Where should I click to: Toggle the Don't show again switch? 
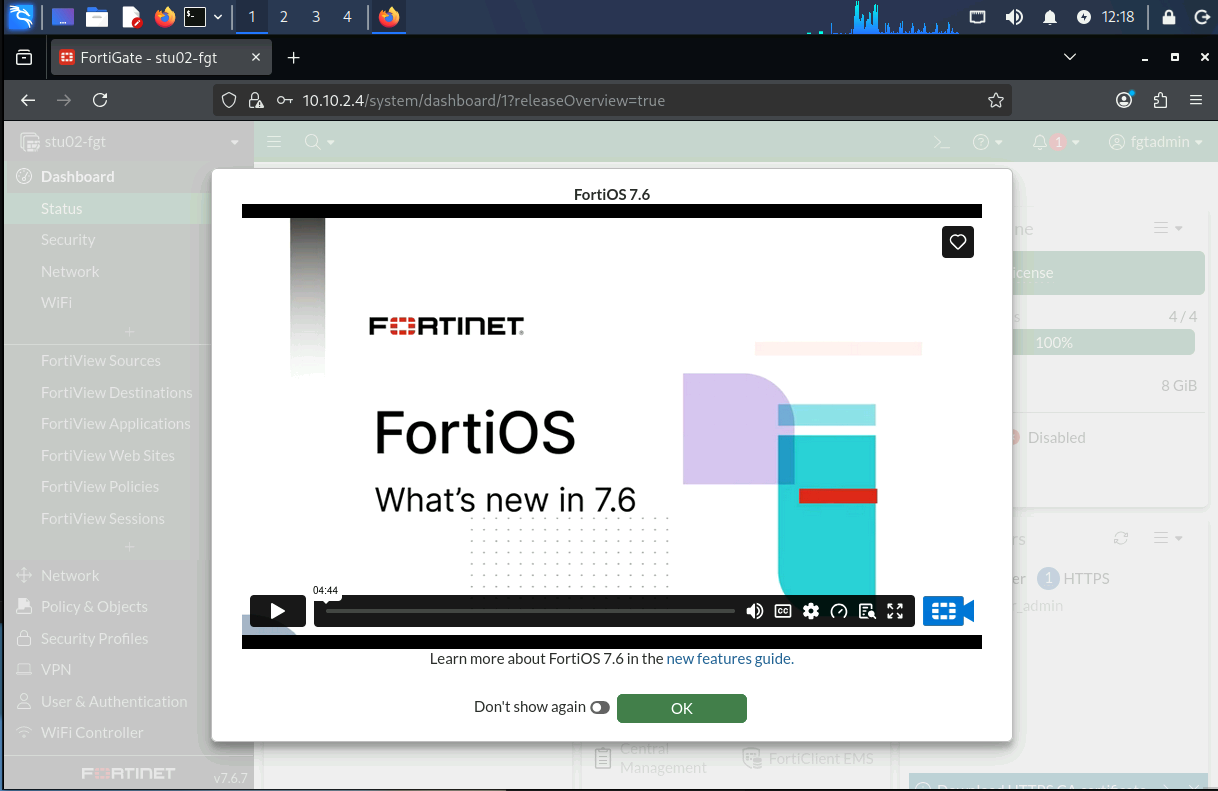599,707
